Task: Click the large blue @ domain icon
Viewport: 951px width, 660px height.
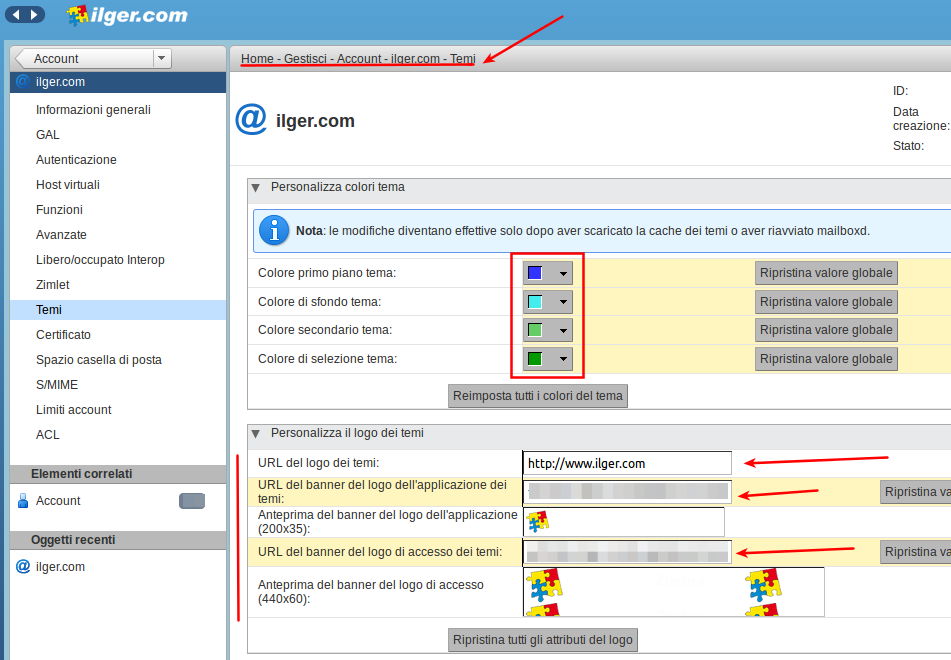Action: 251,120
